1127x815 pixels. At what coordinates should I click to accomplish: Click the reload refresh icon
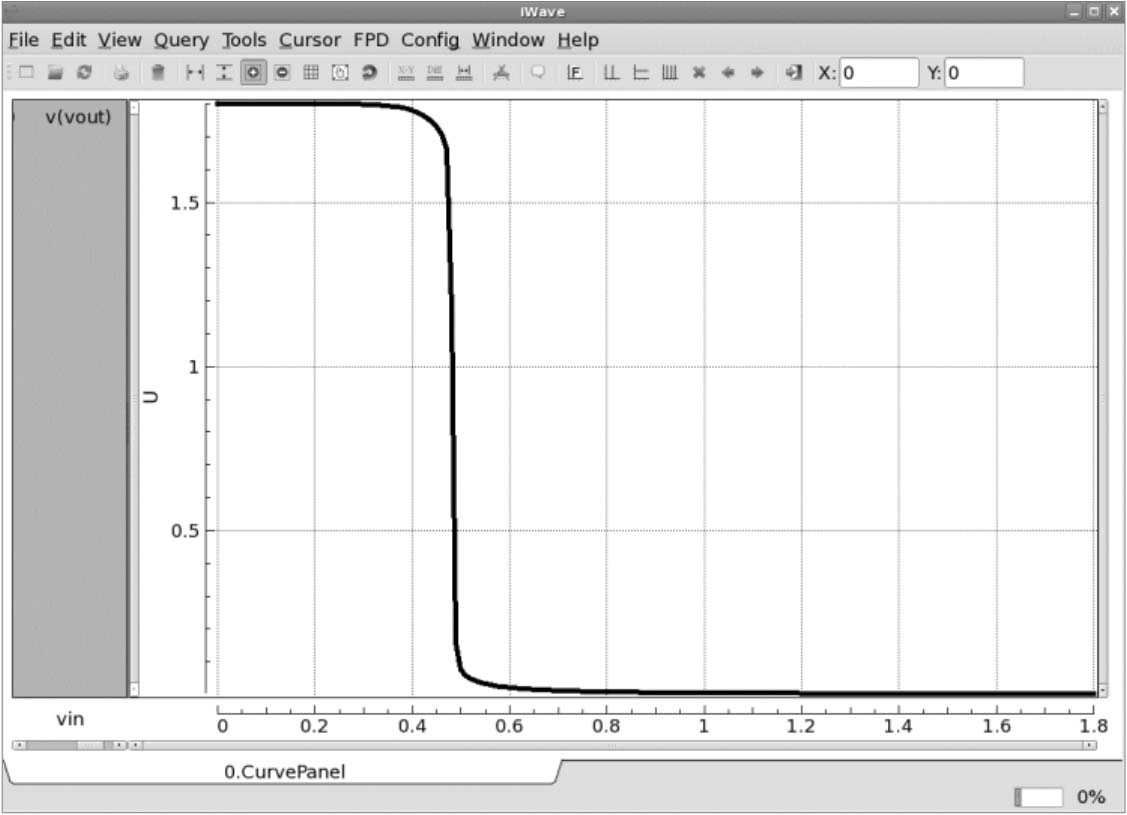tap(85, 73)
